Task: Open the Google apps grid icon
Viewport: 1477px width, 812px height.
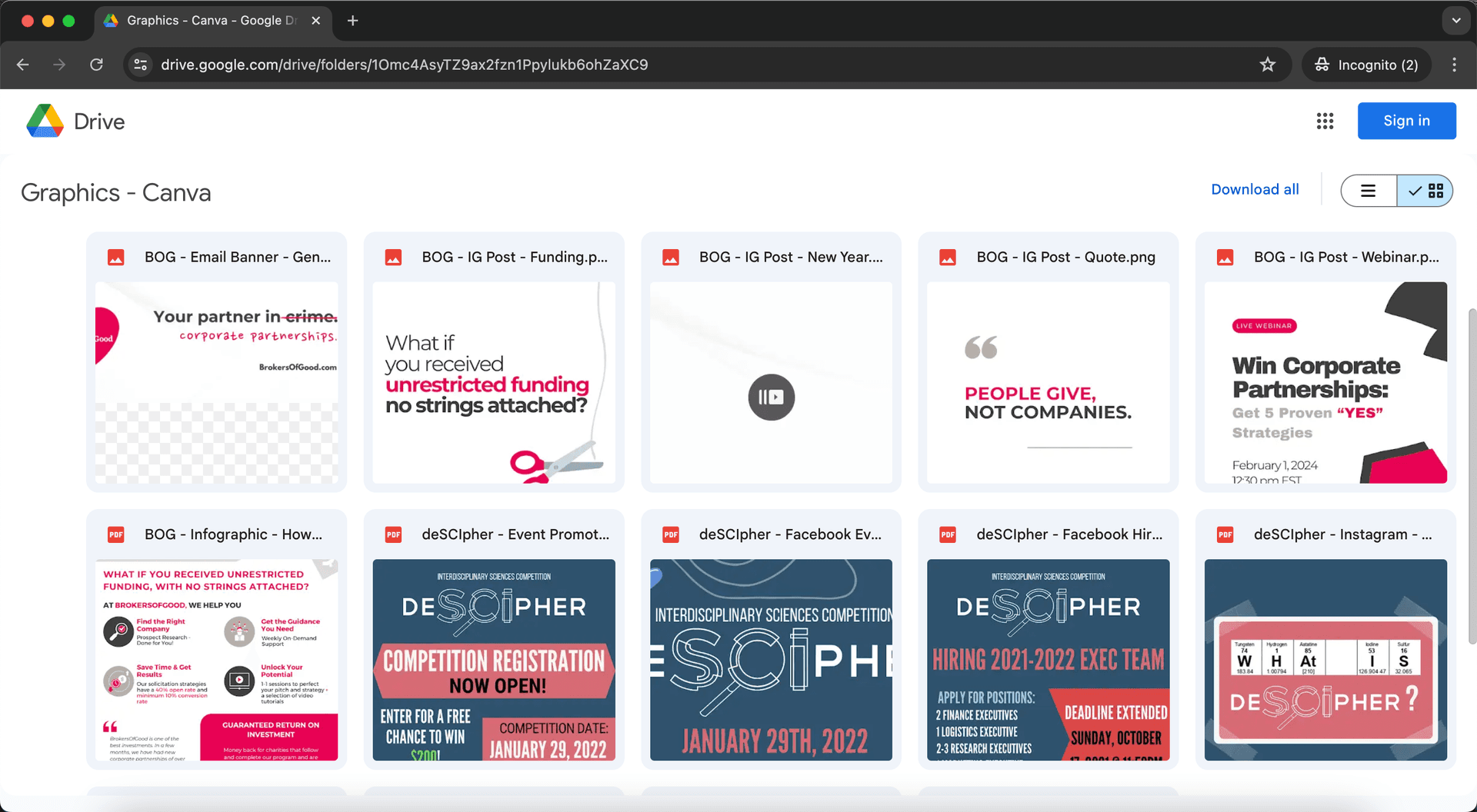Action: click(1325, 121)
